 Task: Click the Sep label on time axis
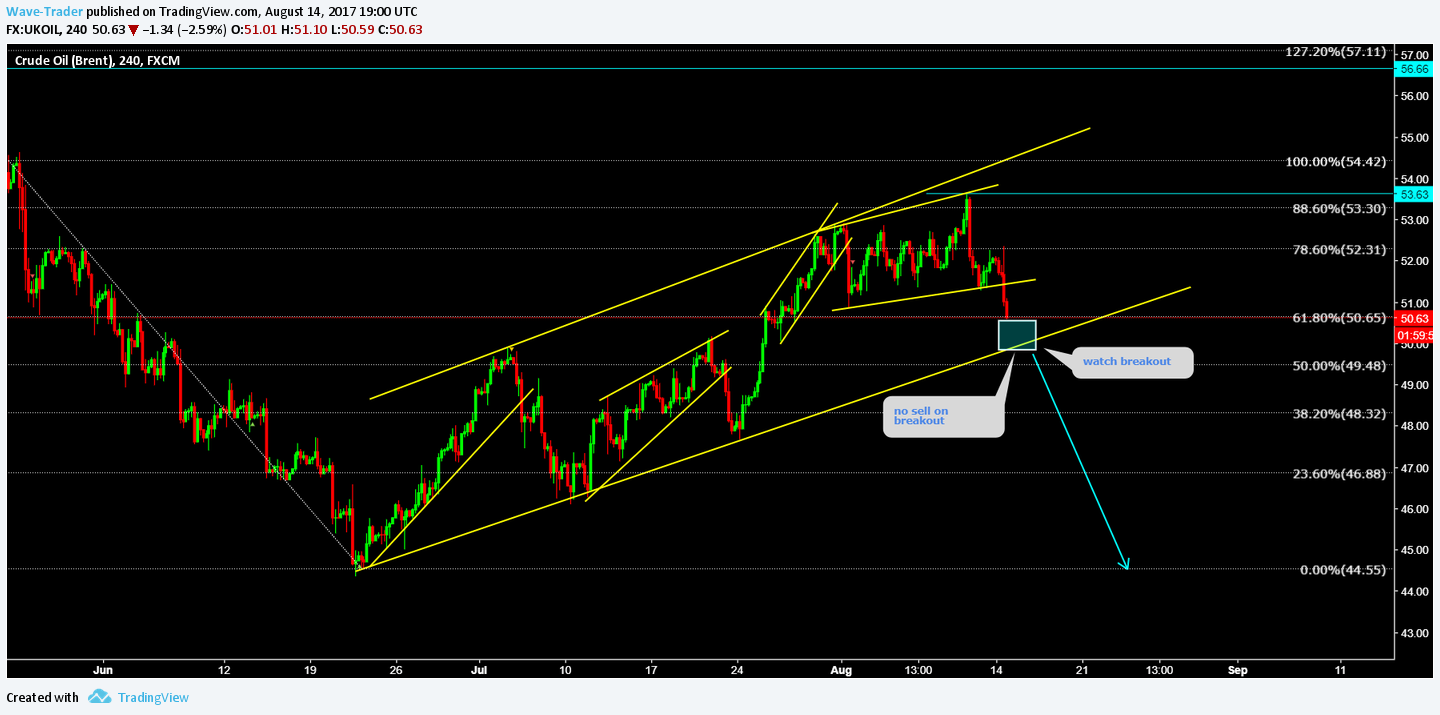pyautogui.click(x=1237, y=669)
